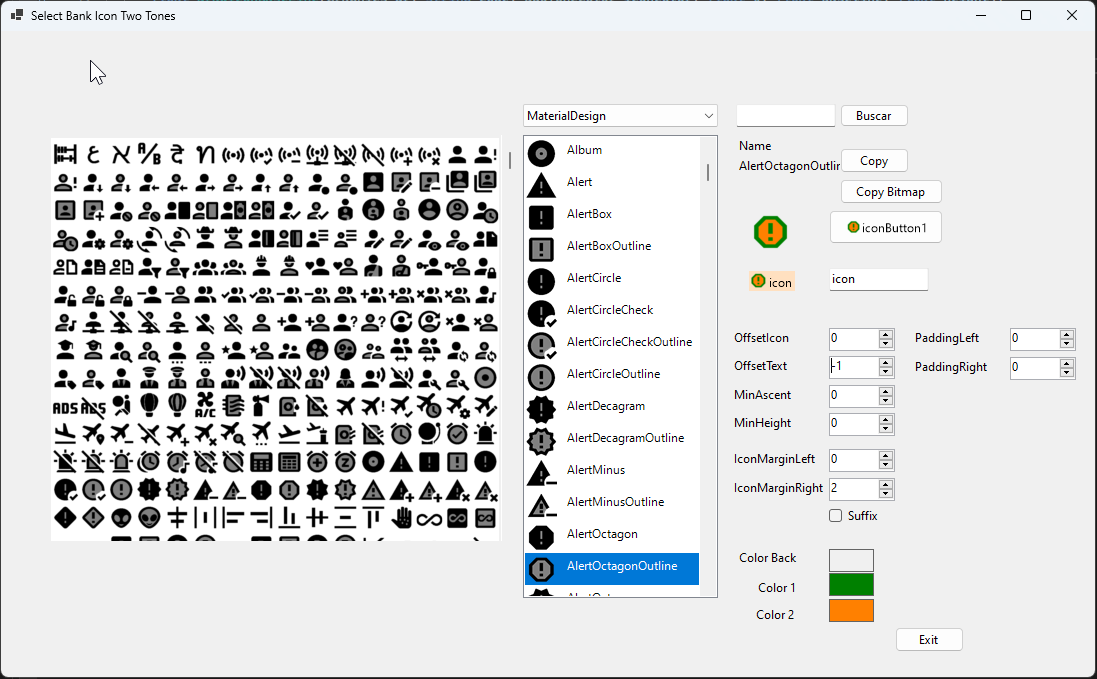The width and height of the screenshot is (1097, 679).
Task: Increase OffsetText using its up arrow
Action: point(885,362)
